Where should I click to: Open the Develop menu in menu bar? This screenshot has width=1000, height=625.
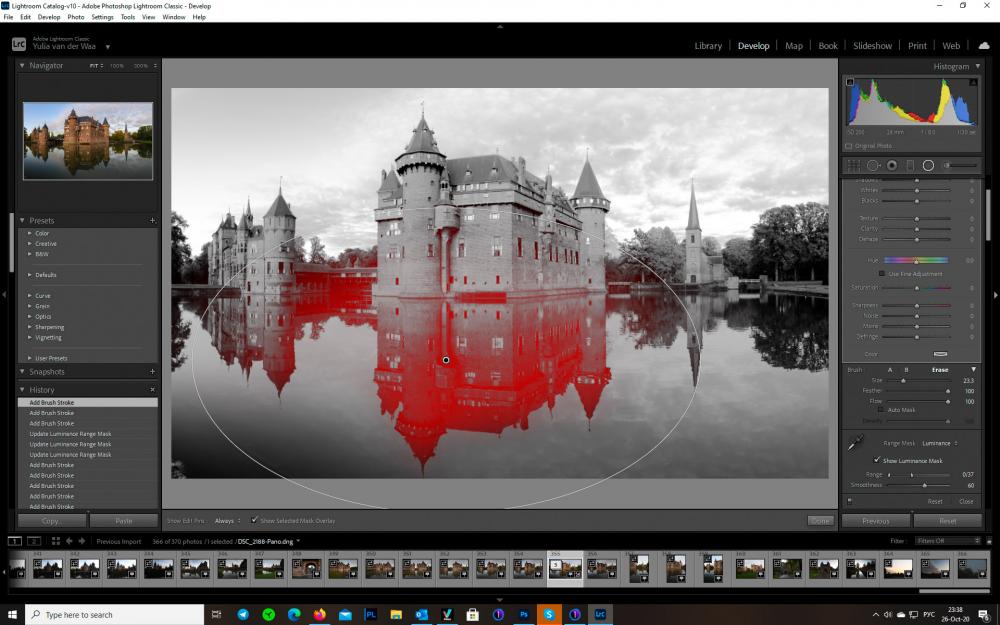[x=49, y=17]
